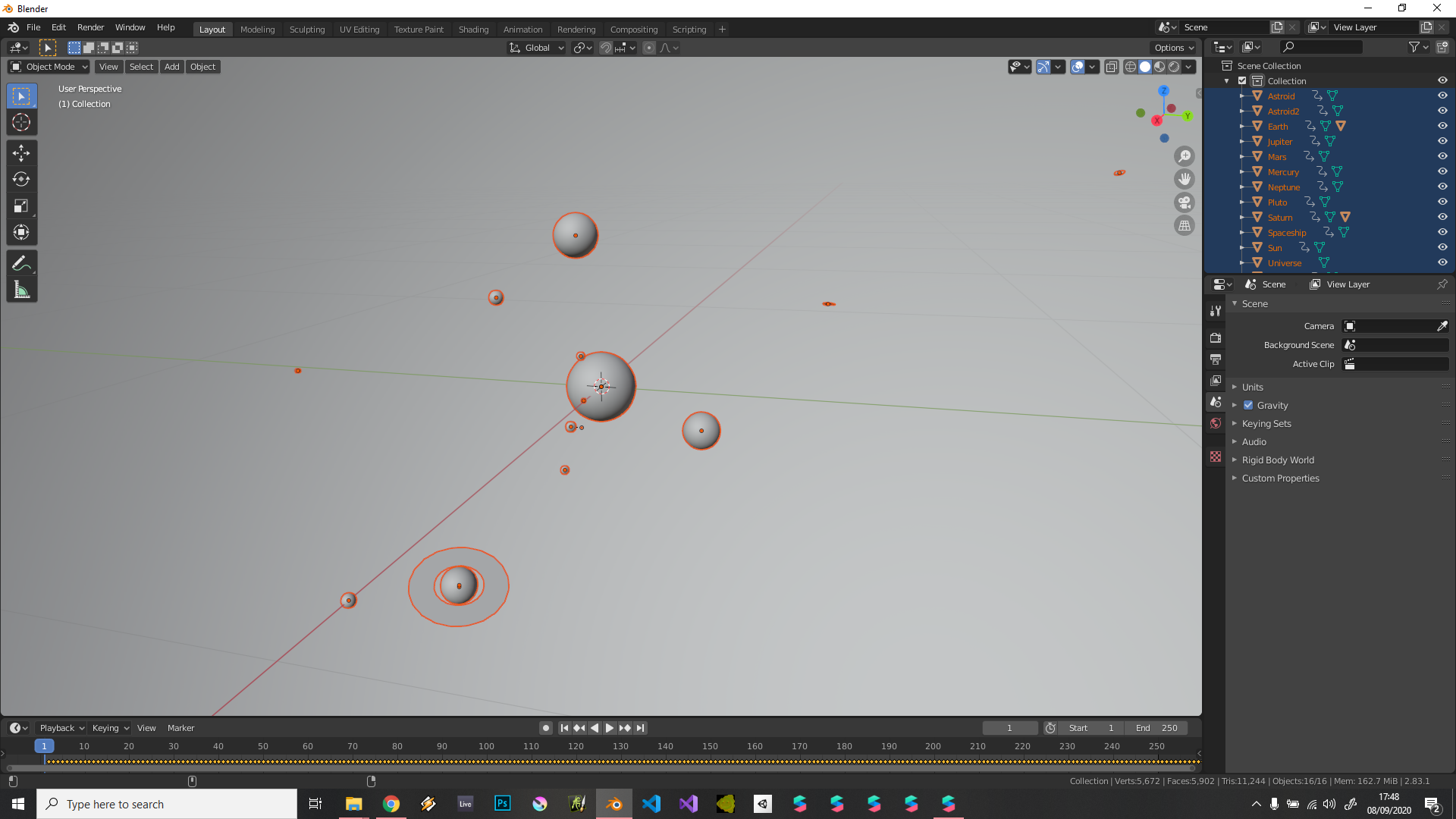Open the Object Mode dropdown
Viewport: 1456px width, 819px height.
(49, 67)
